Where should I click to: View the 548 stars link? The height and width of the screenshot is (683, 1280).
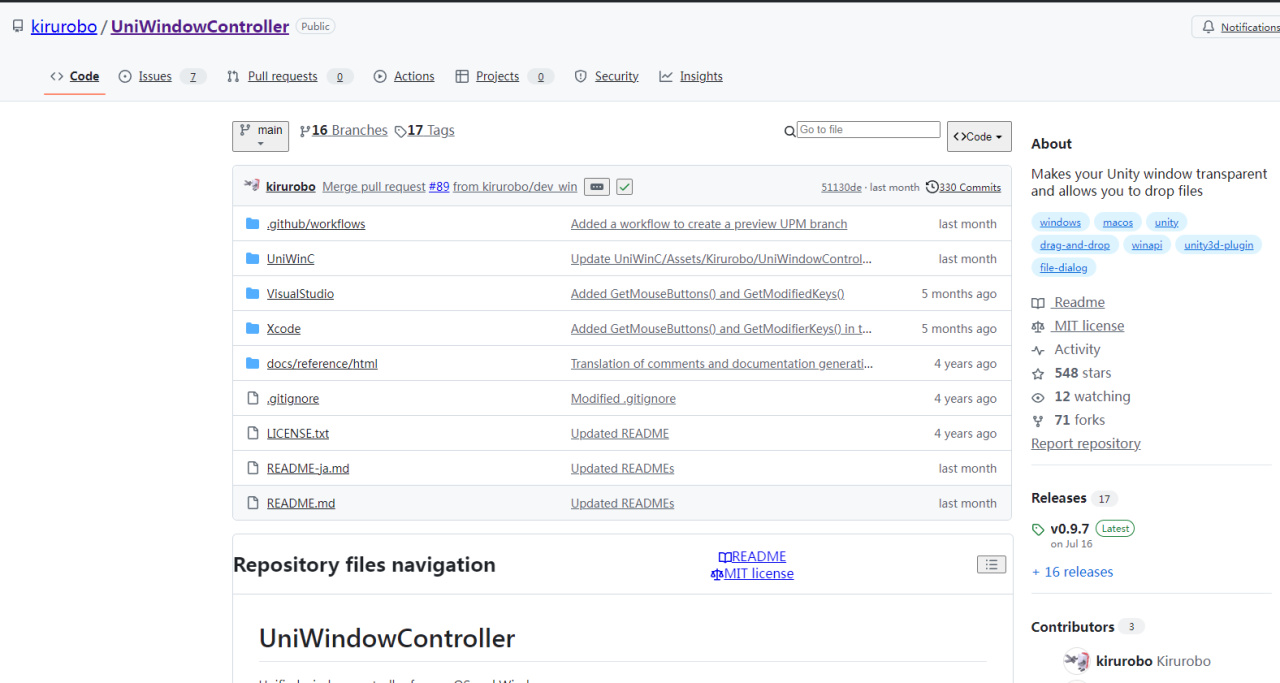point(1071,373)
